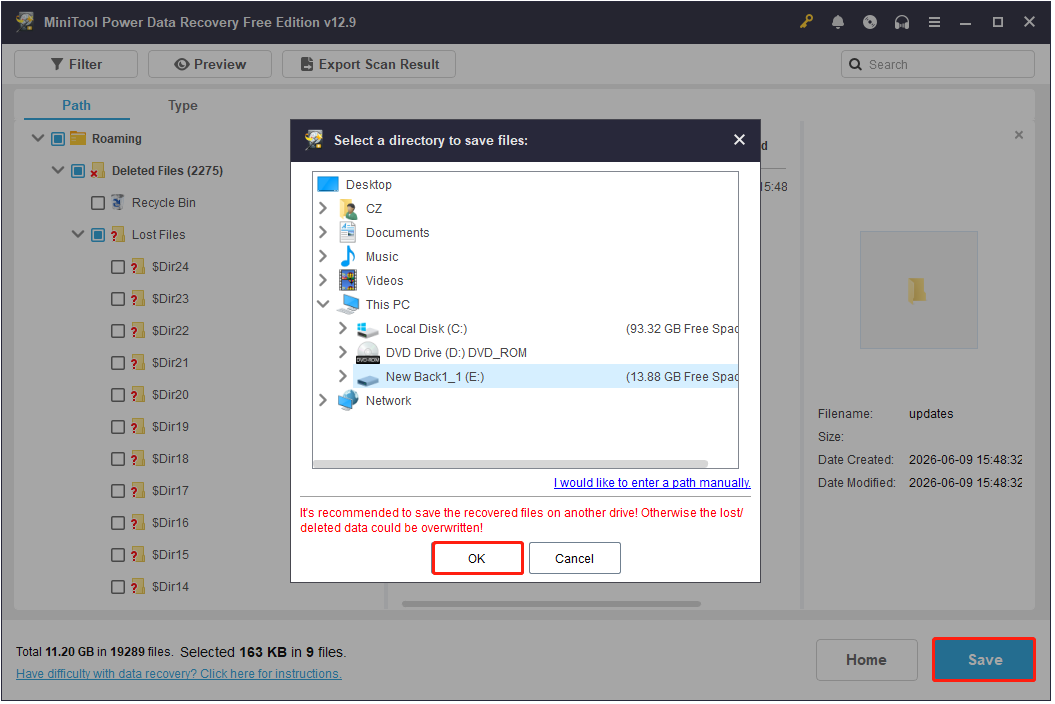Image resolution: width=1055 pixels, height=704 pixels.
Task: Select the DVD Drive (D:) disc icon
Action: (368, 353)
